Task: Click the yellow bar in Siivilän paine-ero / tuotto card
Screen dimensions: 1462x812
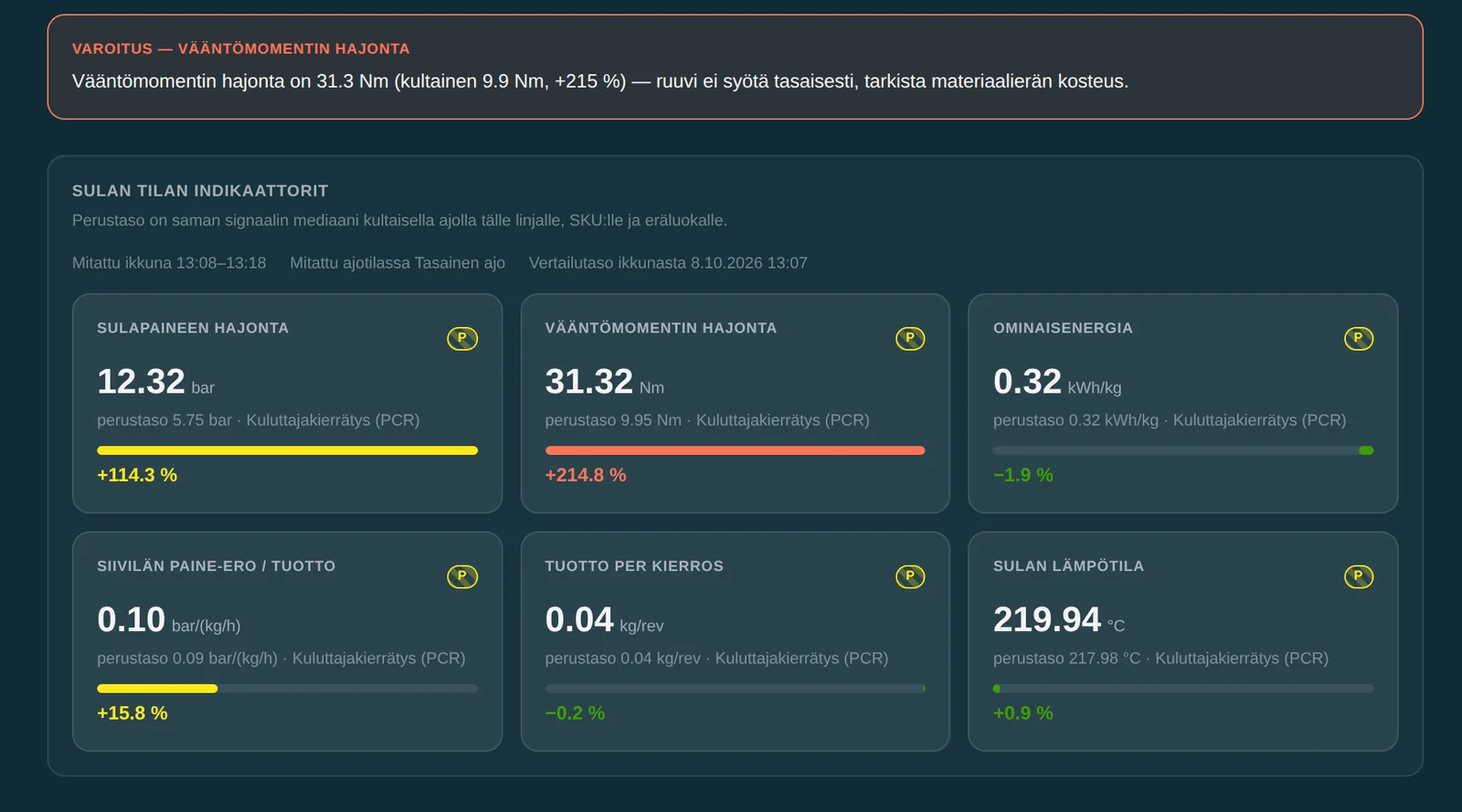Action: (157, 689)
